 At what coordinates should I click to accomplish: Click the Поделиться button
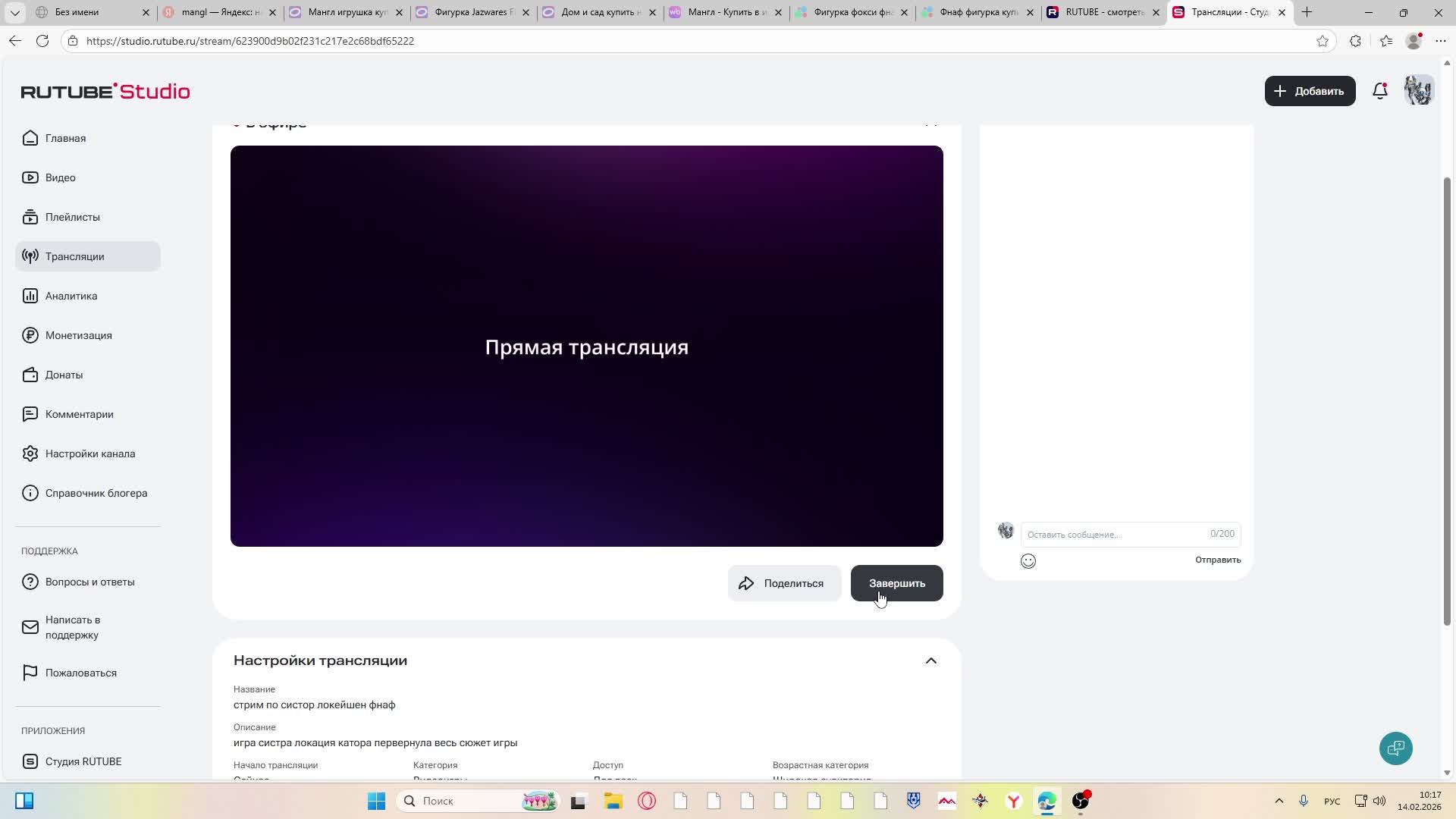tap(784, 583)
